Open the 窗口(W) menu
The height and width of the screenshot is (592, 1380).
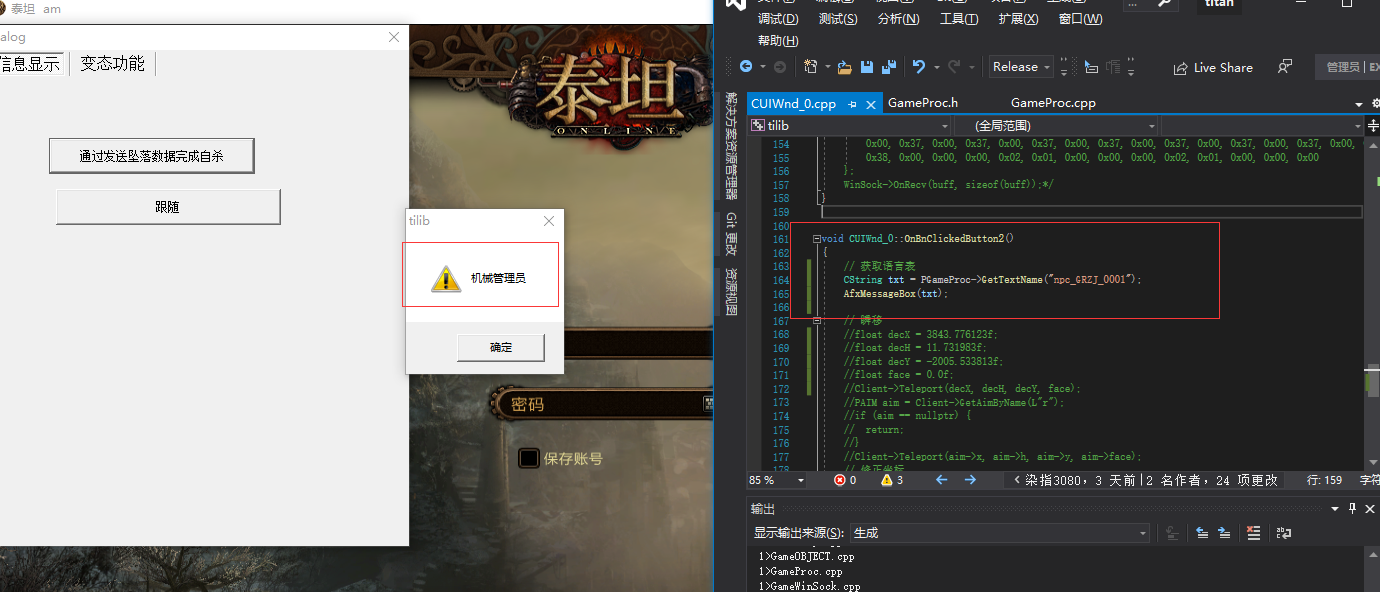tap(1080, 19)
